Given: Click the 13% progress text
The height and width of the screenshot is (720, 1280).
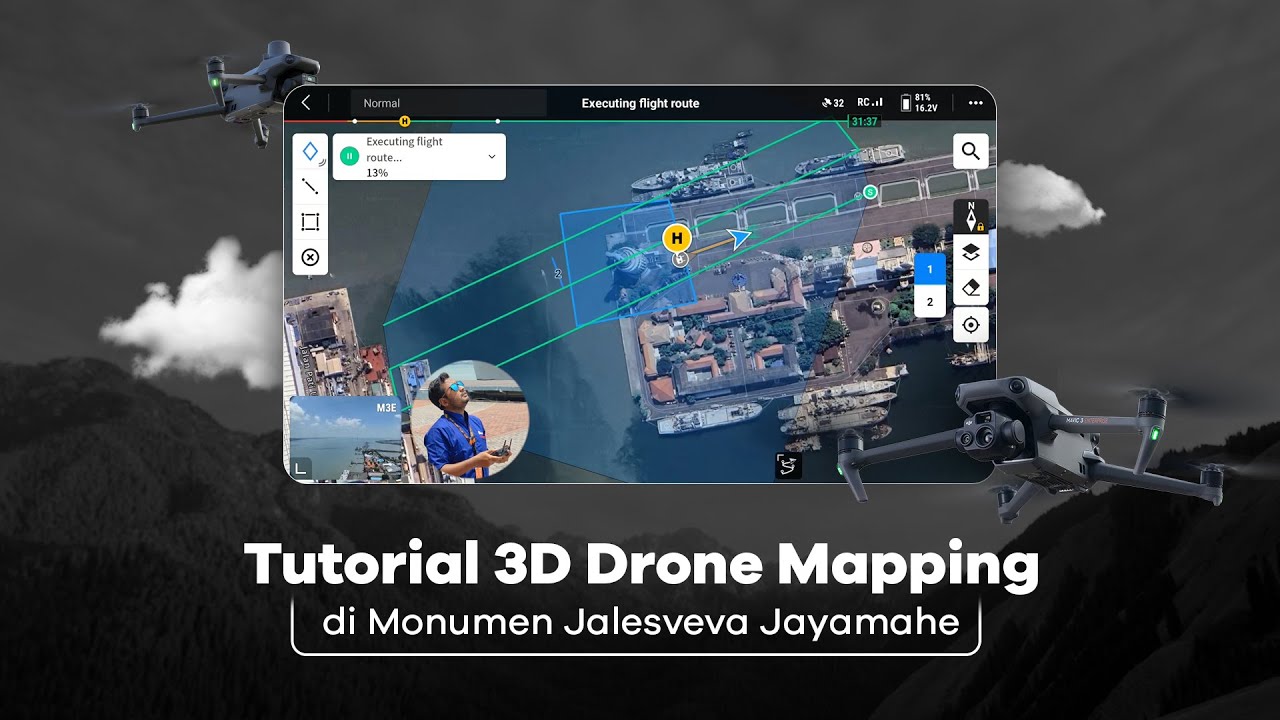Looking at the screenshot, I should pos(377,173).
